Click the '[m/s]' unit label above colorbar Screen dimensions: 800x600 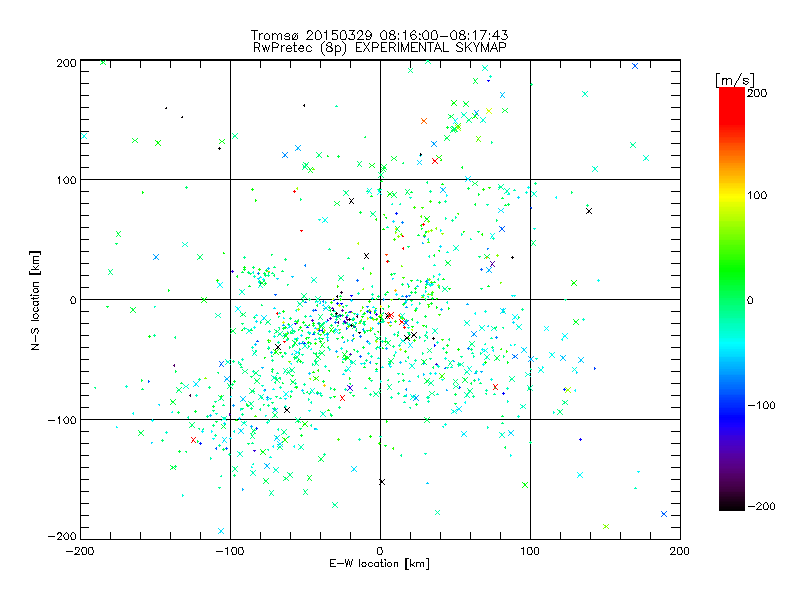pos(735,80)
